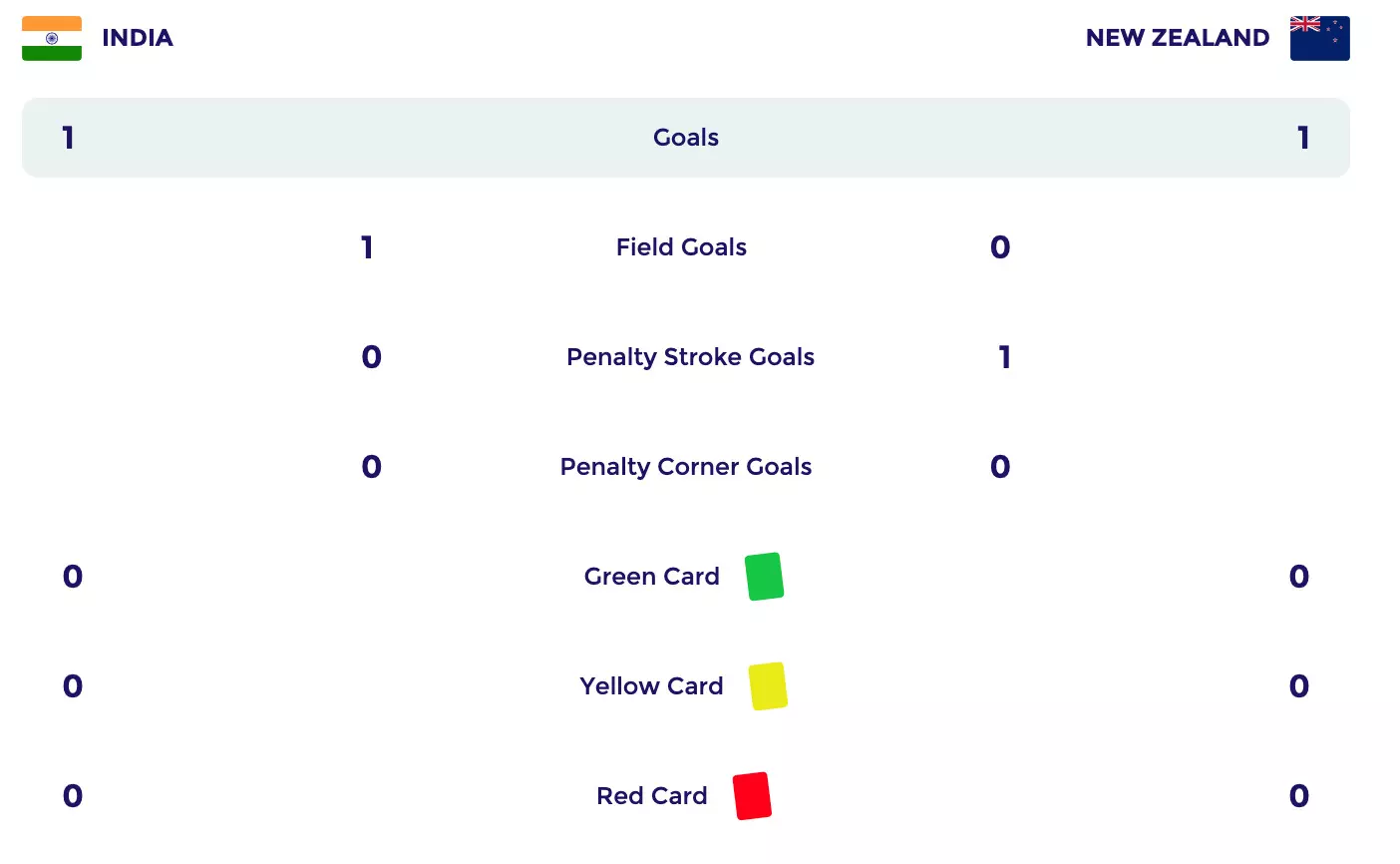1400x864 pixels.
Task: Click India's green card count
Action: [73, 577]
